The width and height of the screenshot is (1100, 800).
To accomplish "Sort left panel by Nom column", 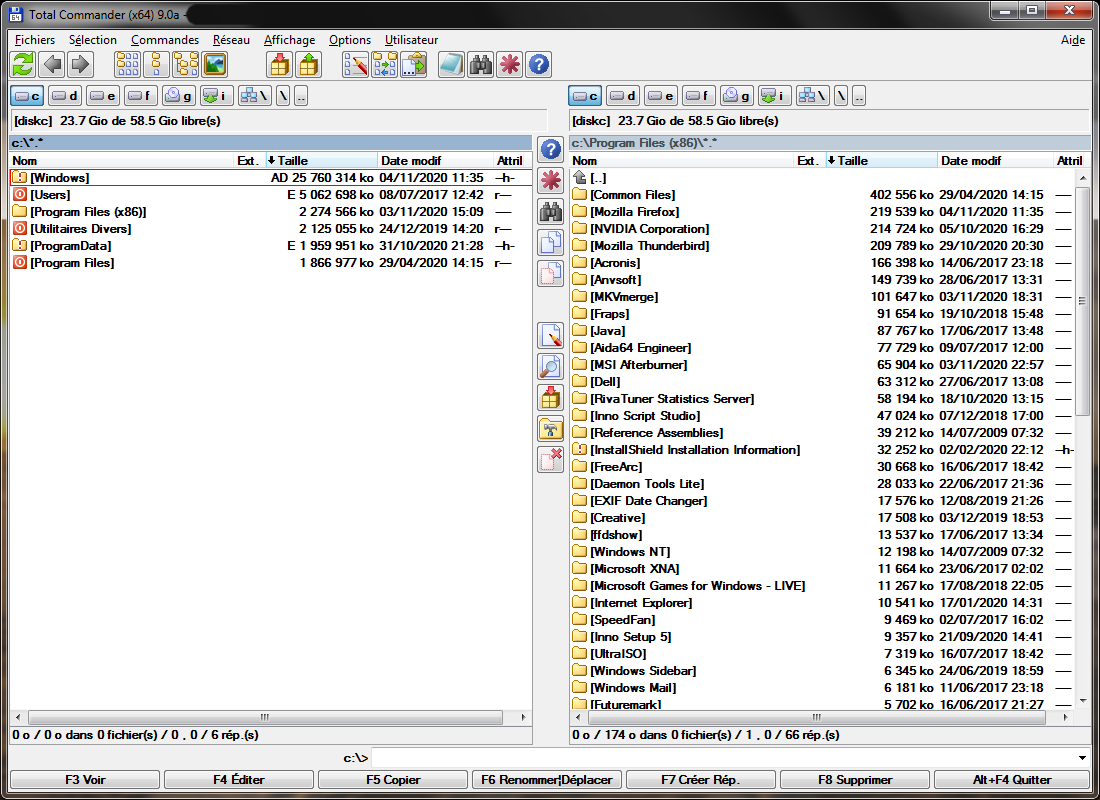I will 121,161.
